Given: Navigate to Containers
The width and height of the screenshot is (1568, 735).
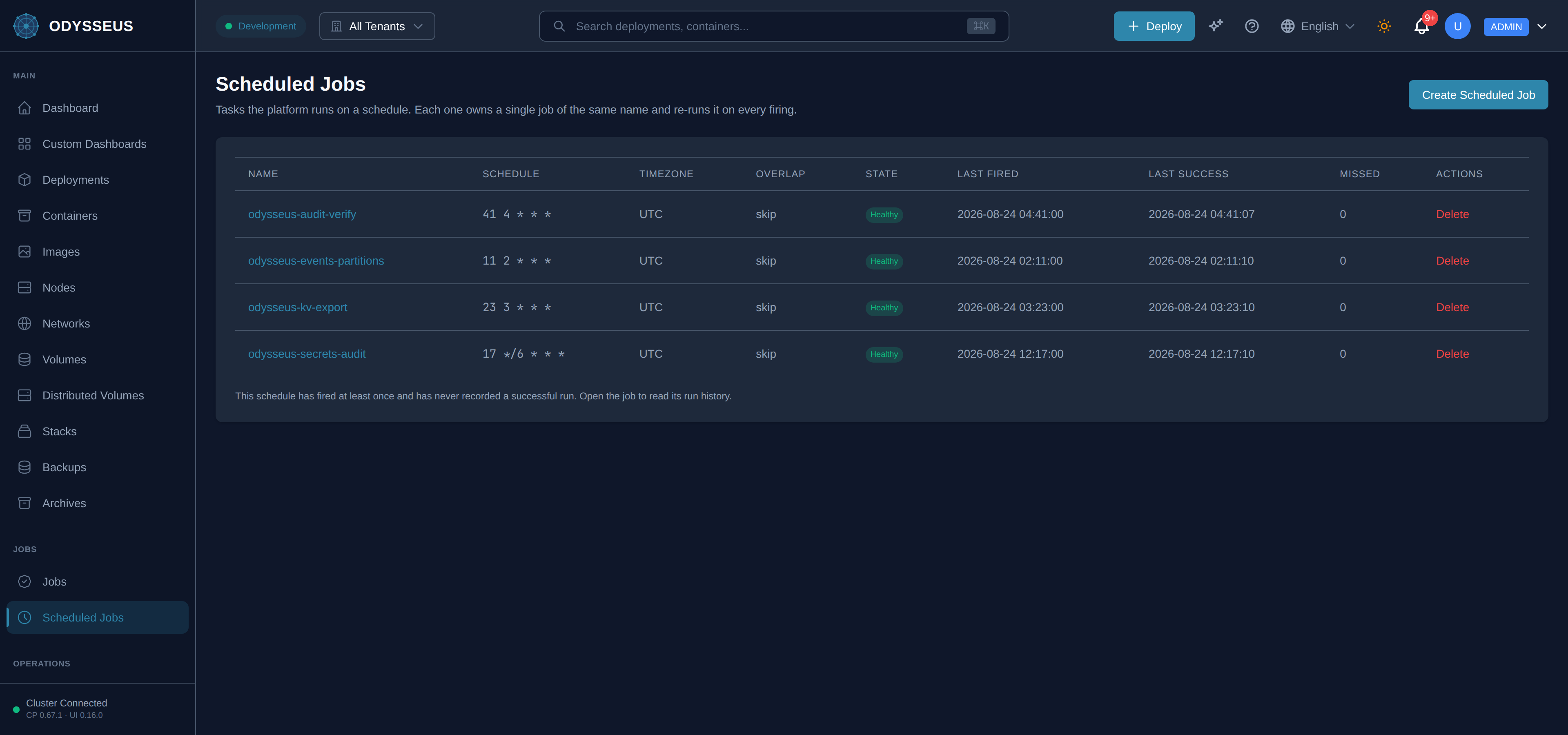Looking at the screenshot, I should click(x=98, y=215).
